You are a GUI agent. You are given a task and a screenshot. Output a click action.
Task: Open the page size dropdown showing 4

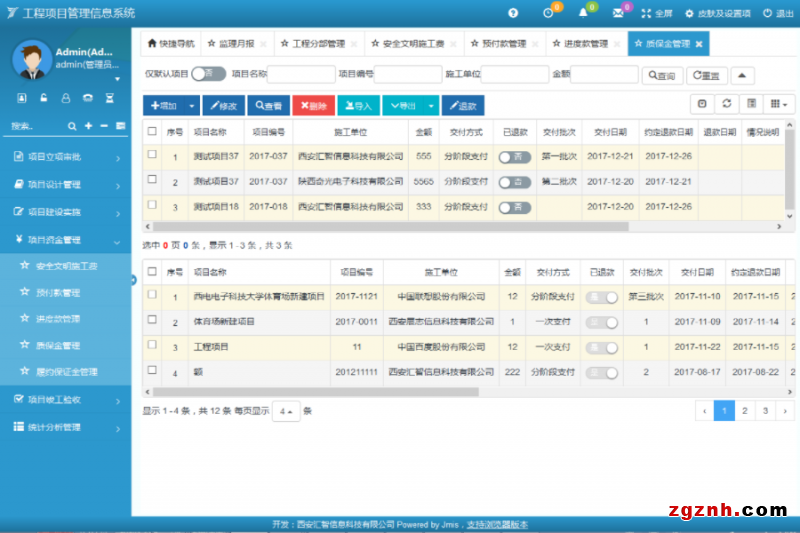[x=286, y=411]
